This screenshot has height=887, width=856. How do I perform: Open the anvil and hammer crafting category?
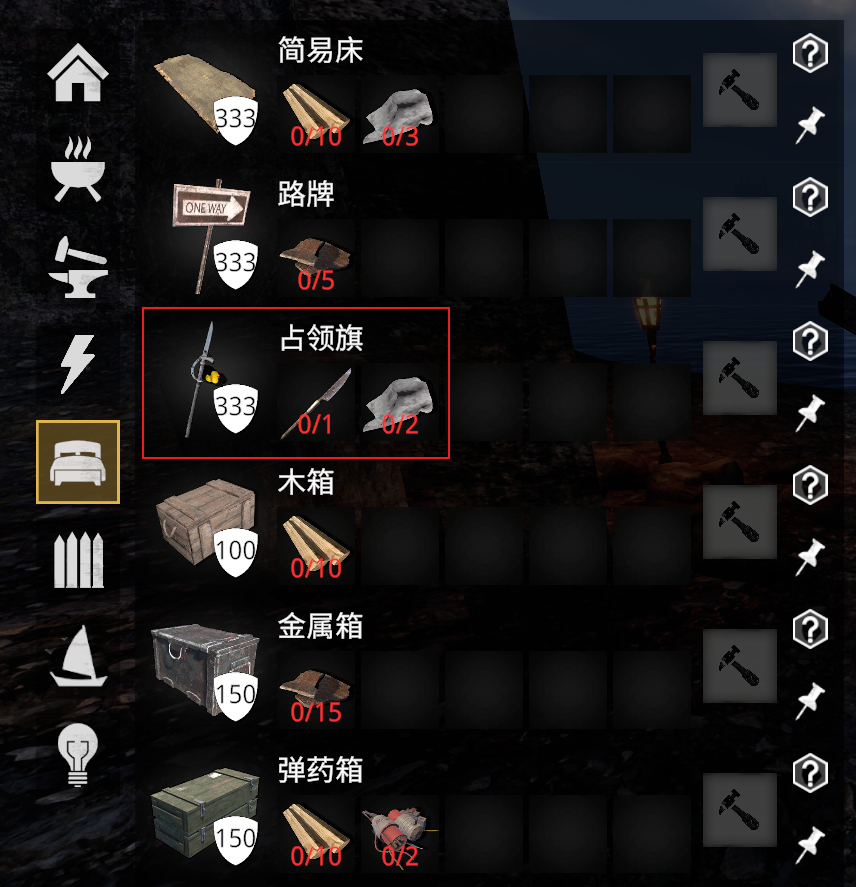tap(78, 267)
